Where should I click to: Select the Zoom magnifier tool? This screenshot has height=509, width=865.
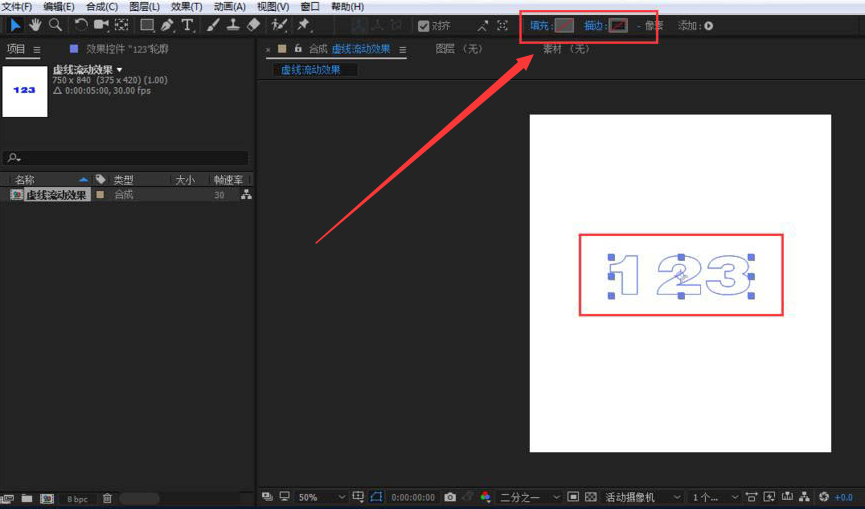point(55,25)
